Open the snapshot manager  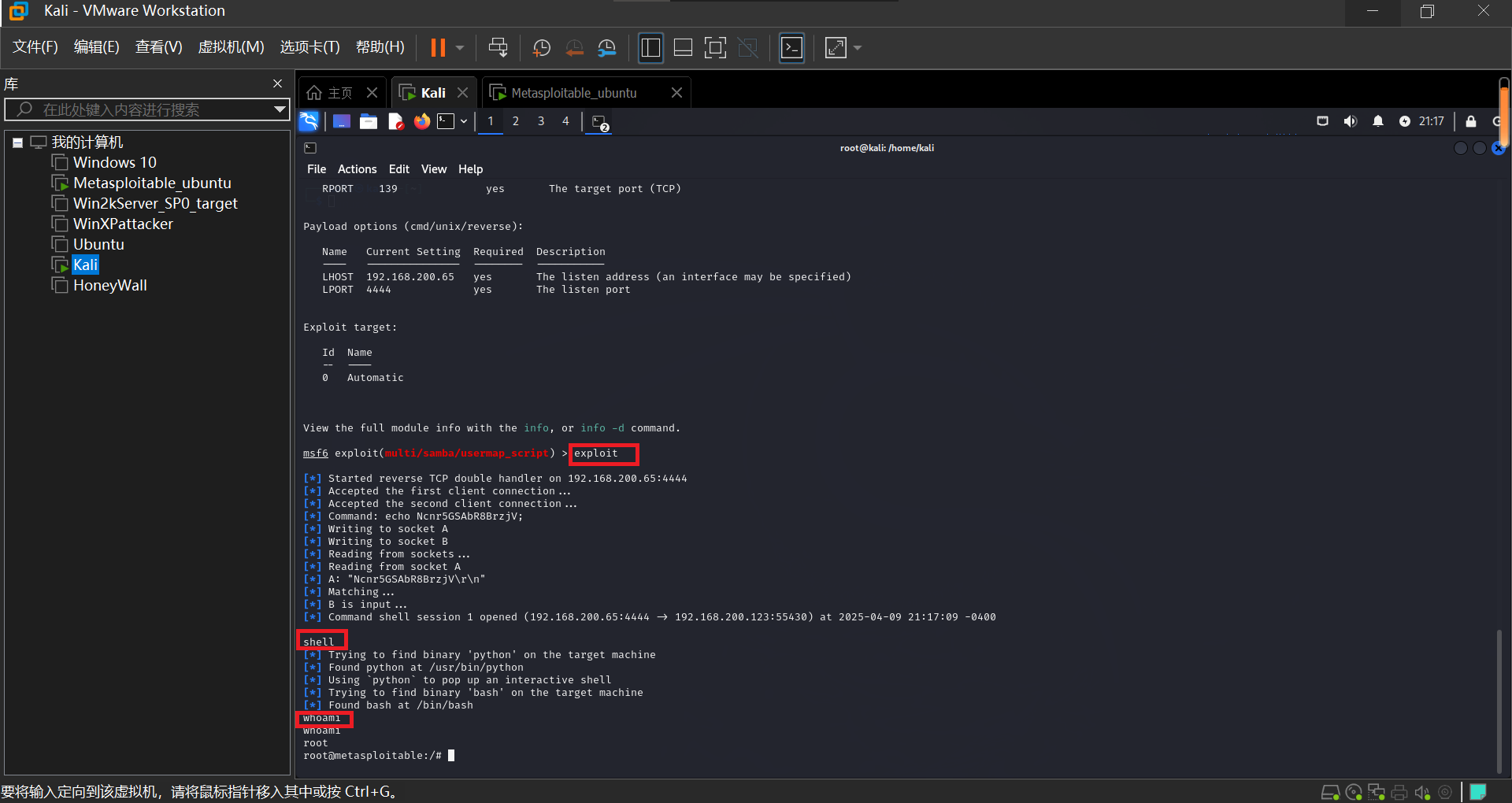tap(607, 48)
